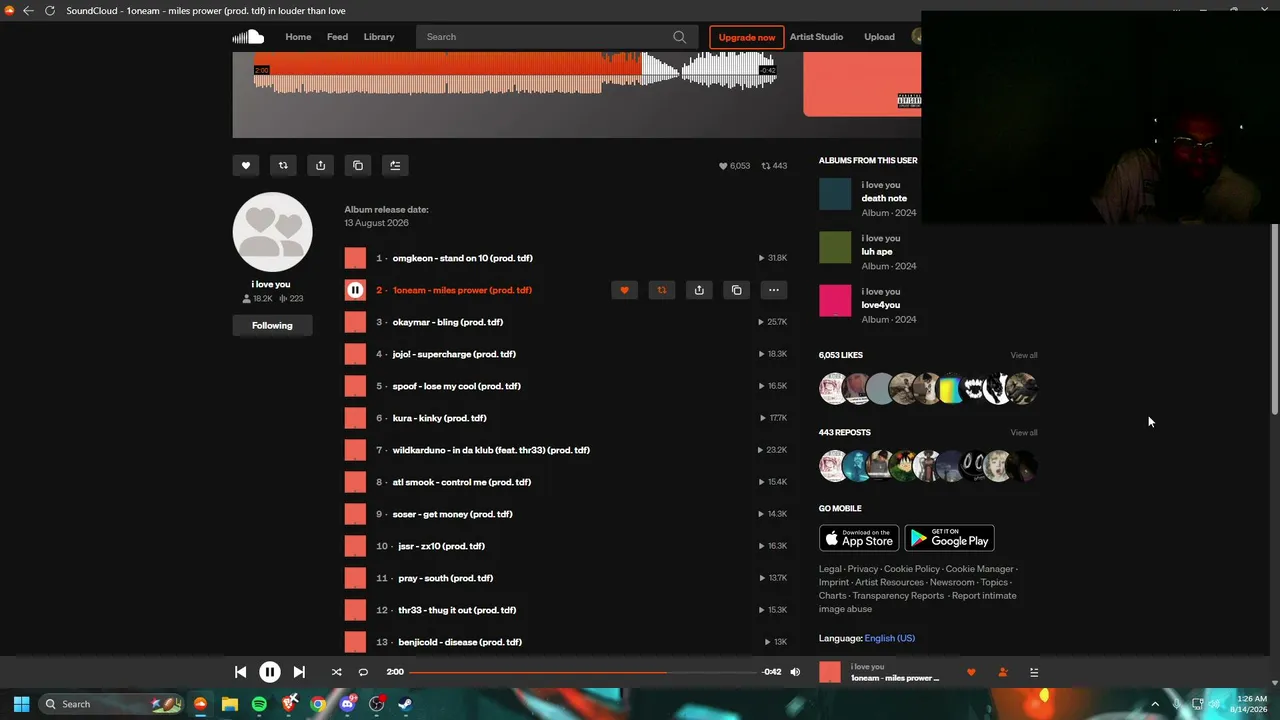Like the album with the heart button
The width and height of the screenshot is (1280, 720).
(x=246, y=166)
